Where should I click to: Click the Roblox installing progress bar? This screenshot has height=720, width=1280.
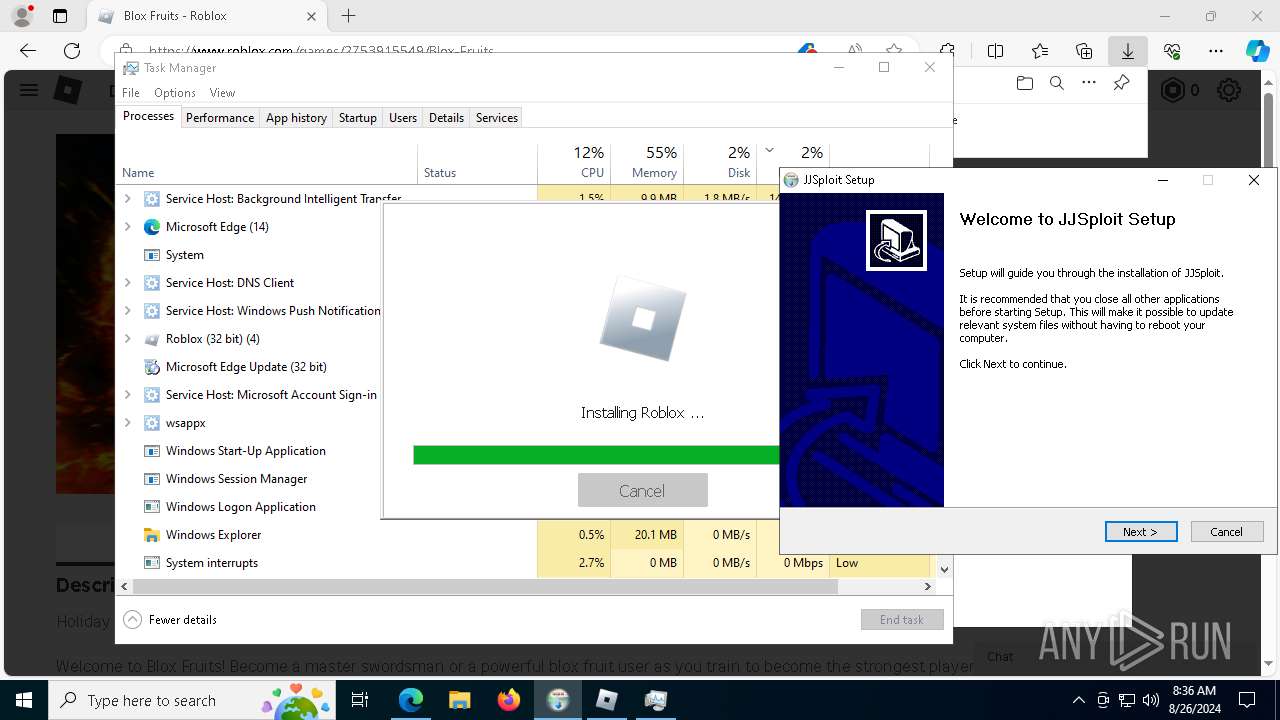point(596,455)
